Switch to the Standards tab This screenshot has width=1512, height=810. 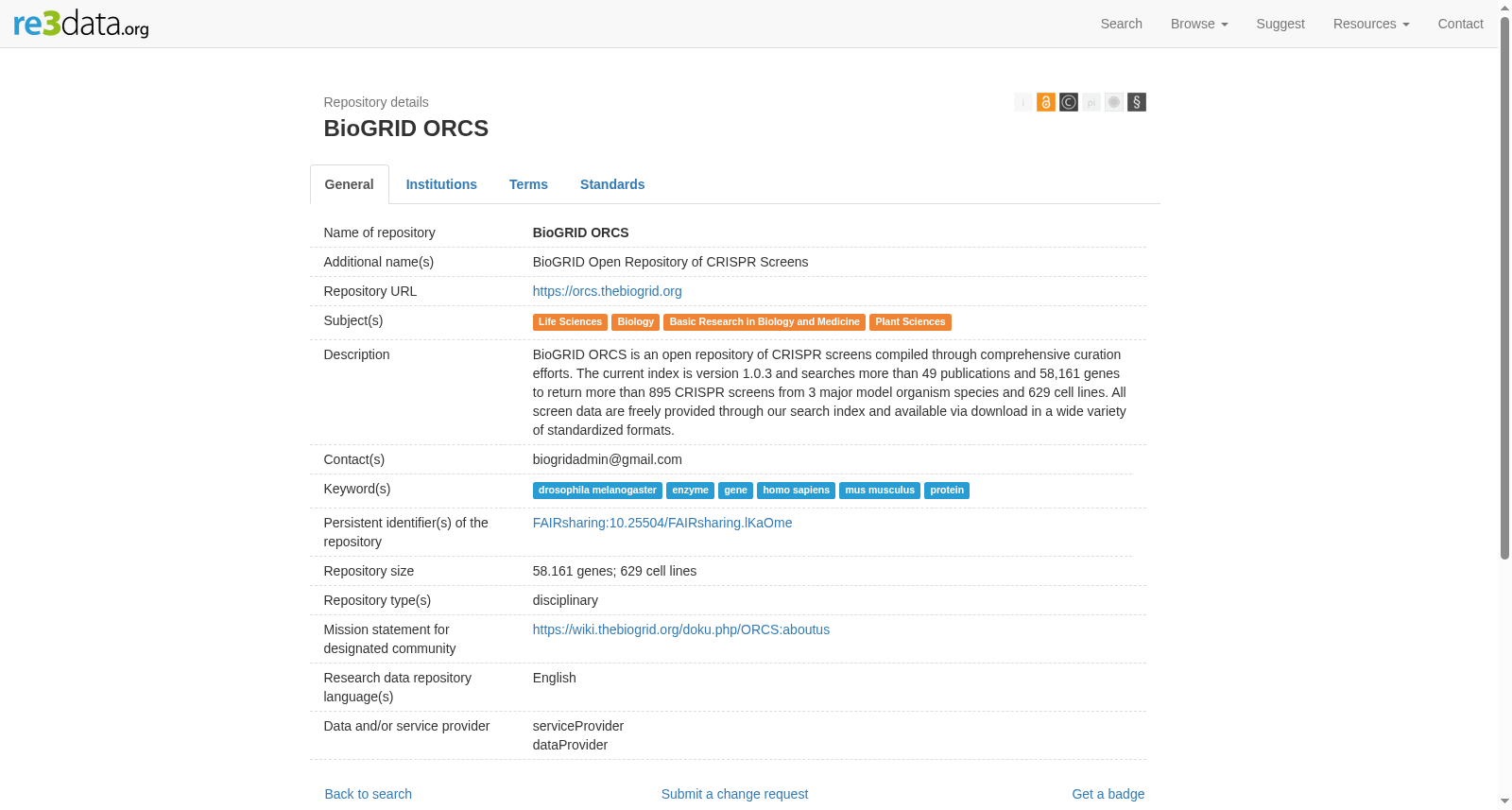pyautogui.click(x=612, y=184)
